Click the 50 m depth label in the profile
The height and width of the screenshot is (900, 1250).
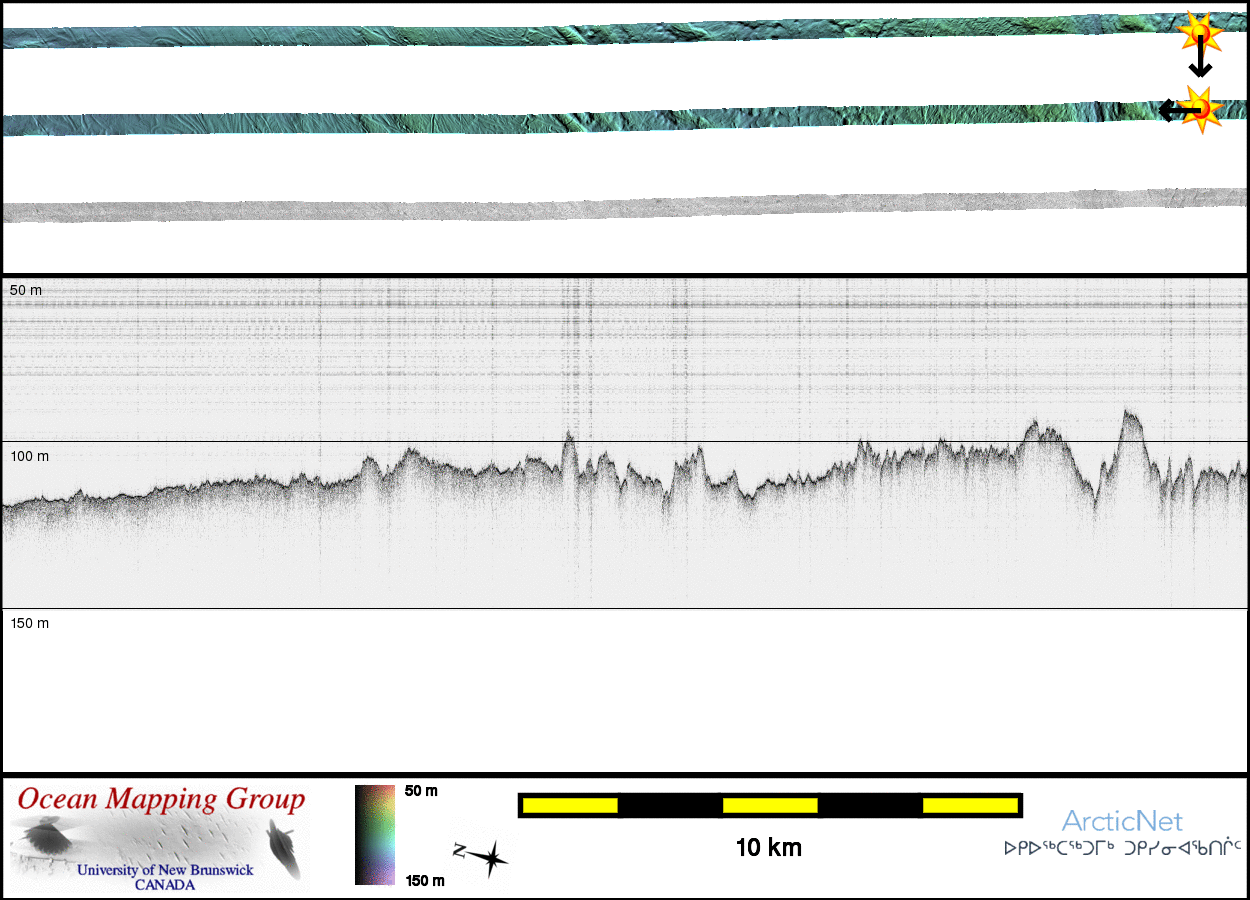click(x=26, y=290)
